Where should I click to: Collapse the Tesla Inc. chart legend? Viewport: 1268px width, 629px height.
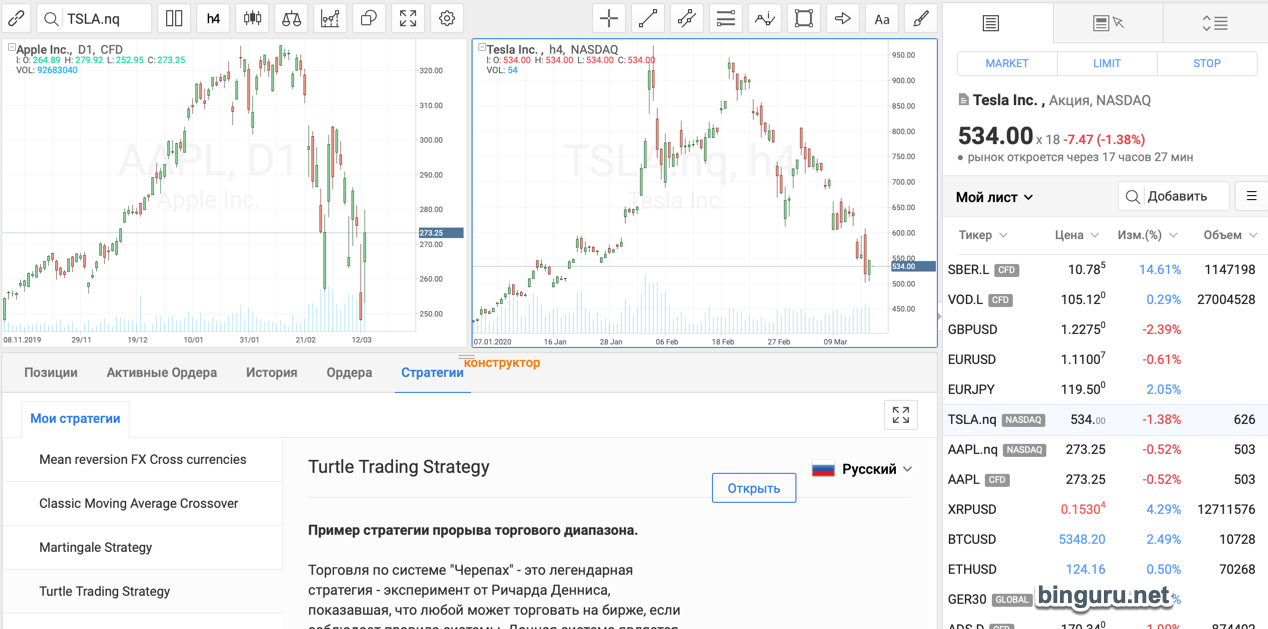482,47
